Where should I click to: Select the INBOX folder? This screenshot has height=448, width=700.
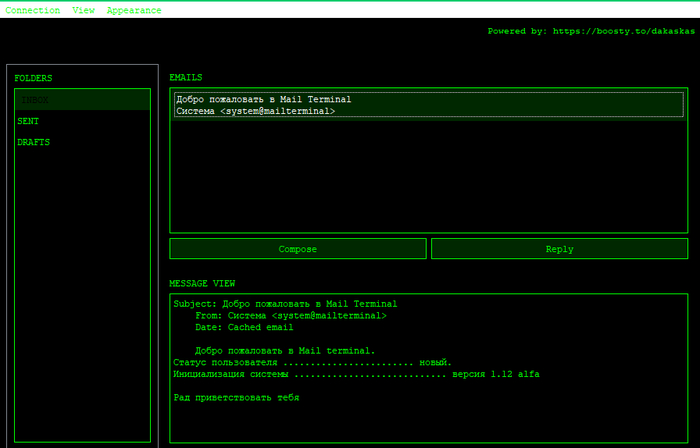point(83,100)
